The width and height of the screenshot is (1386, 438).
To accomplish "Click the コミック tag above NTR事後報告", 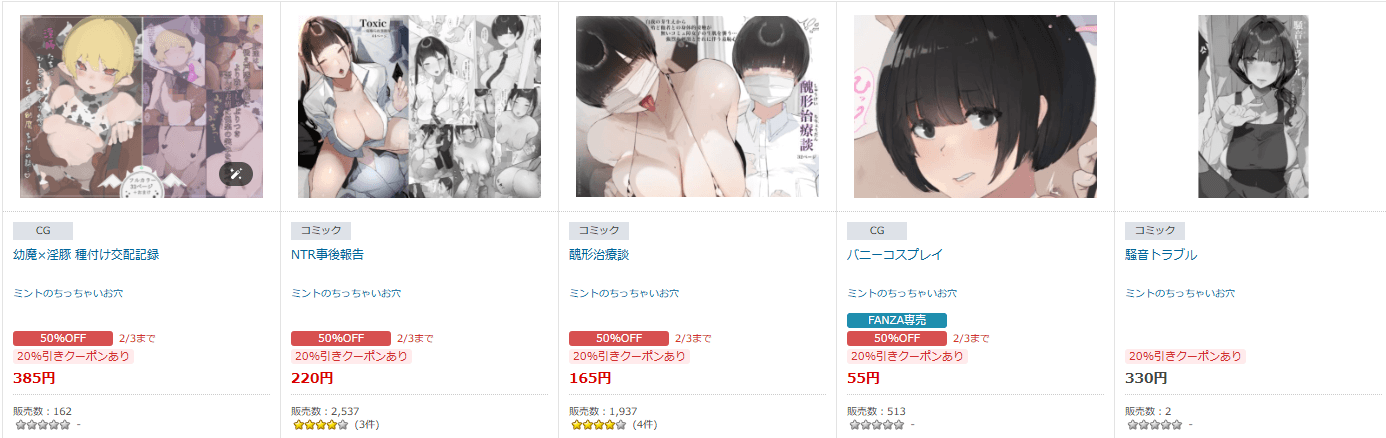I will tap(321, 230).
